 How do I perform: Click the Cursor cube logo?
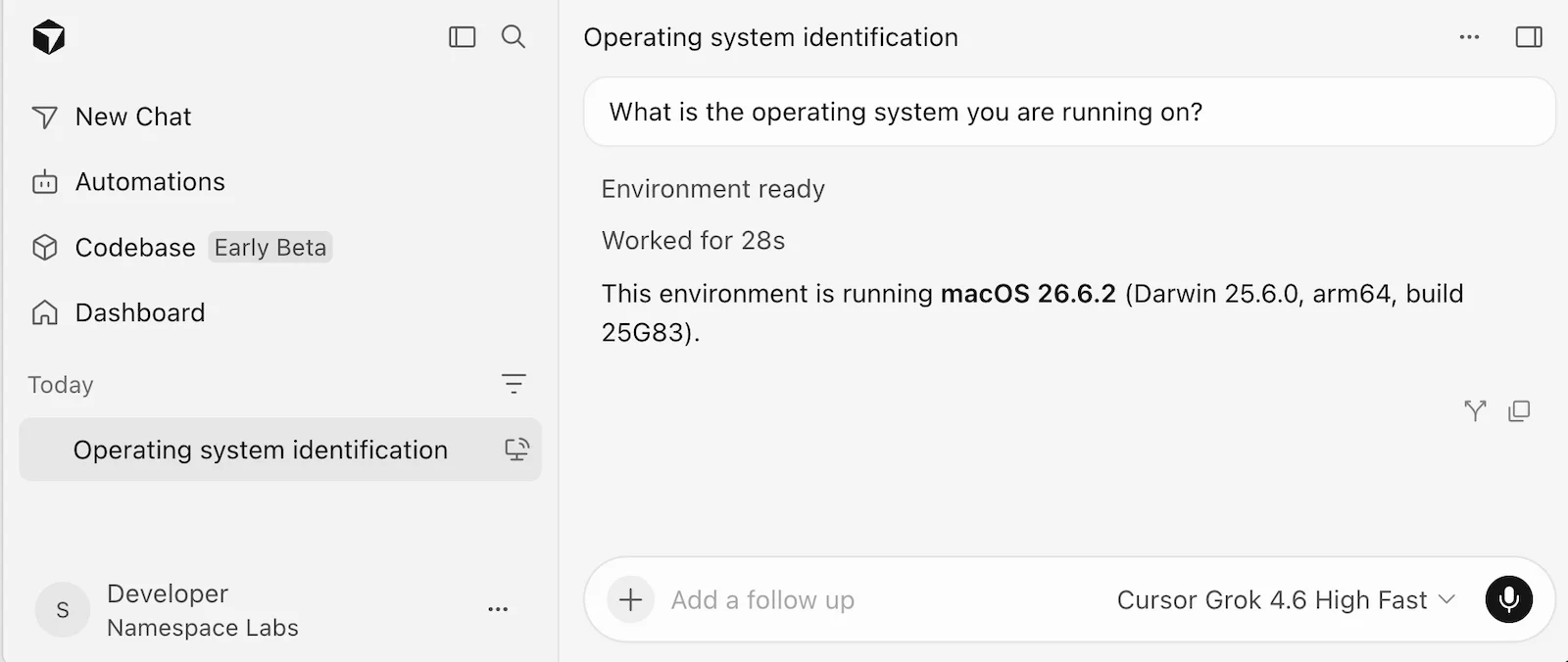pyautogui.click(x=48, y=37)
